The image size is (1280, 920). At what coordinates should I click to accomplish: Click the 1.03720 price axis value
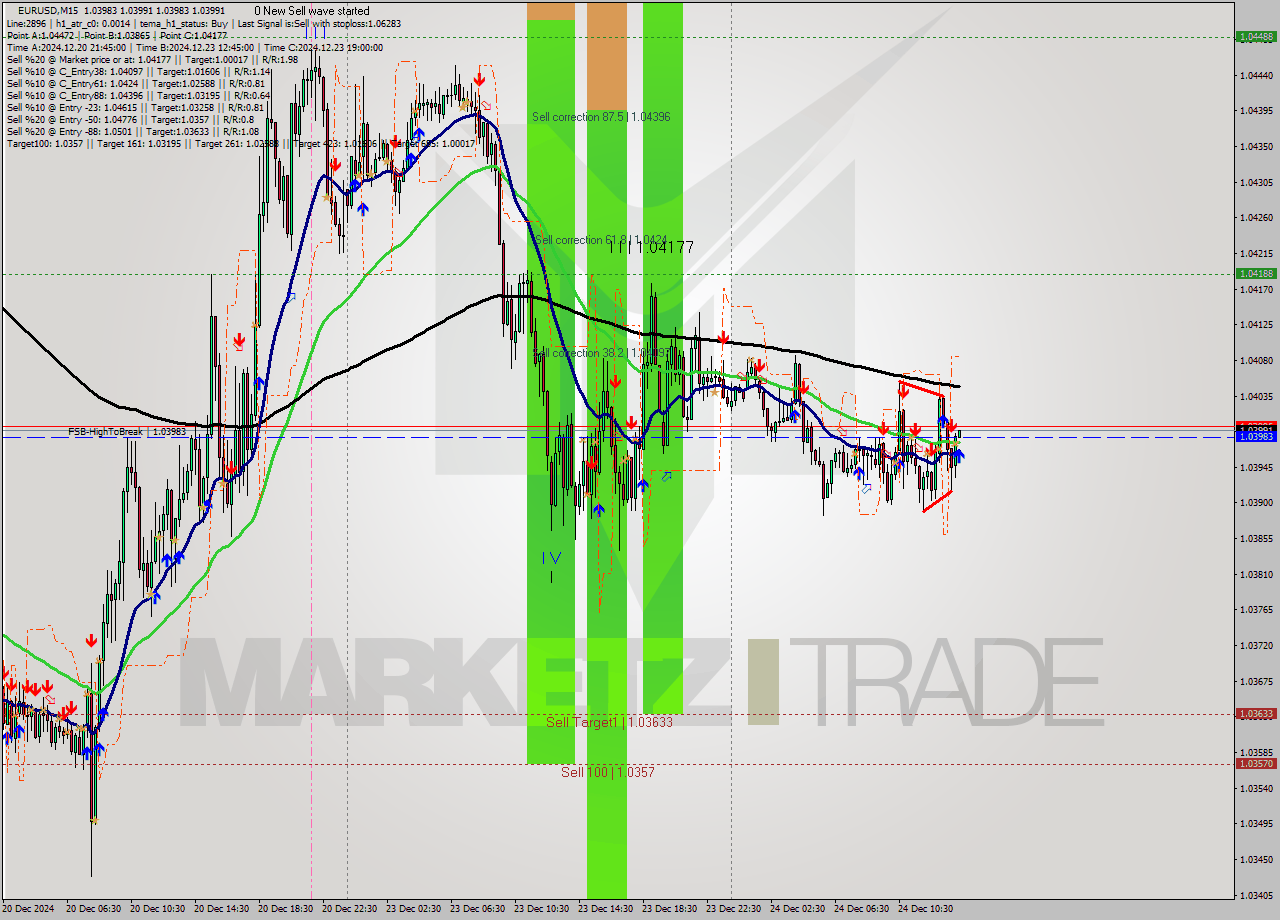[x=1256, y=645]
